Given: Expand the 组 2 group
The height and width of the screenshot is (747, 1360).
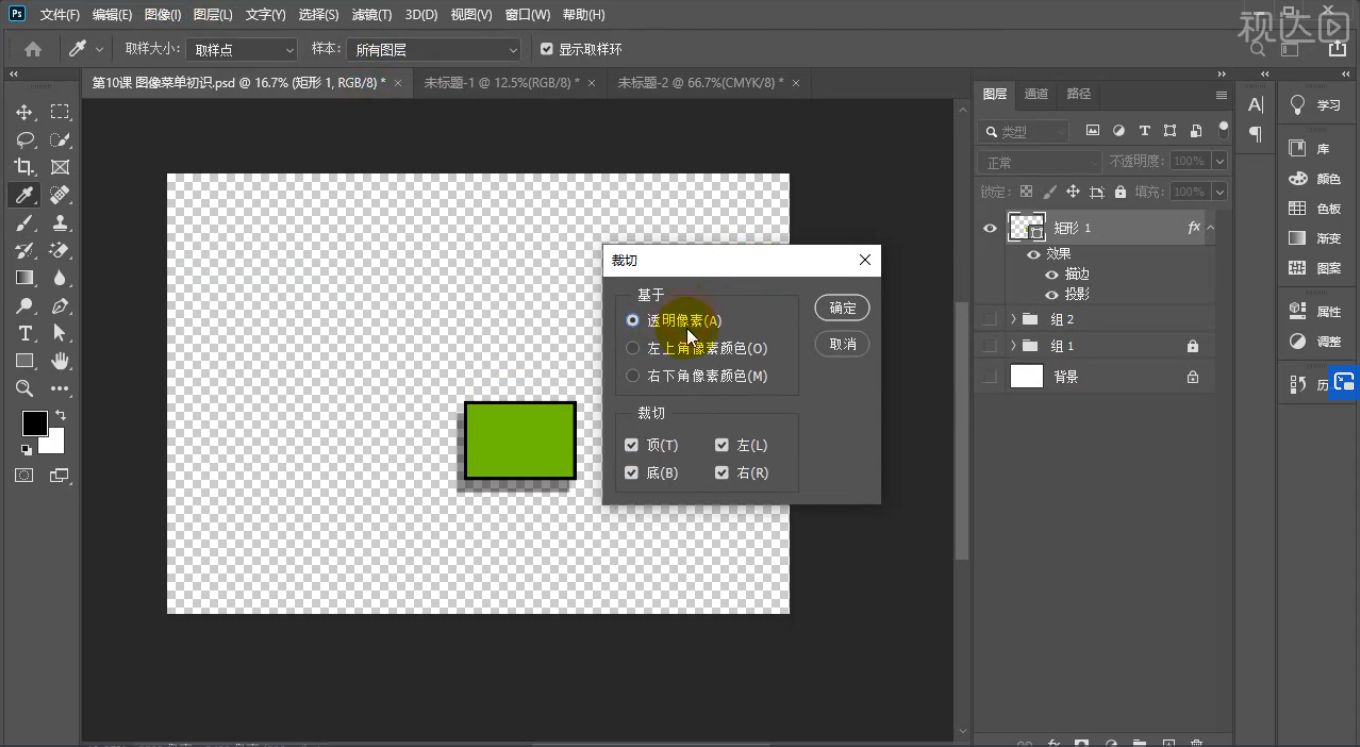Looking at the screenshot, I should (x=1013, y=319).
